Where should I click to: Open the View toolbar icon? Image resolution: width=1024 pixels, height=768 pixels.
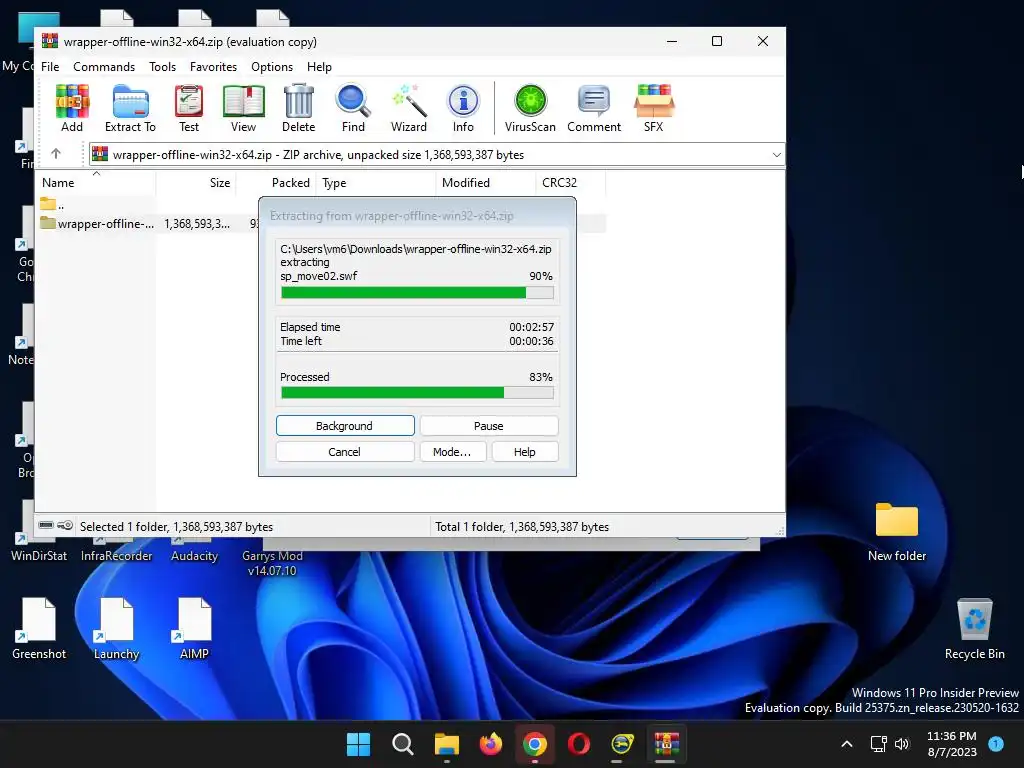pos(243,108)
